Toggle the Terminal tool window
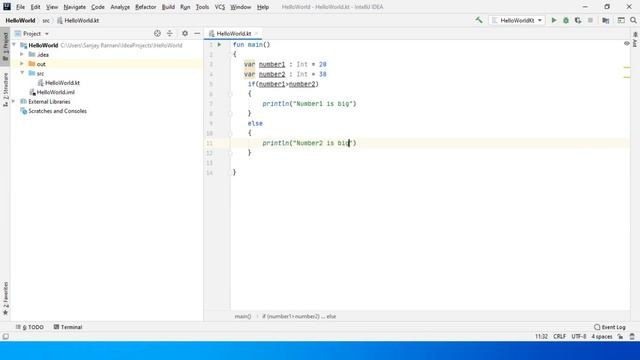The height and width of the screenshot is (360, 640). pyautogui.click(x=68, y=327)
